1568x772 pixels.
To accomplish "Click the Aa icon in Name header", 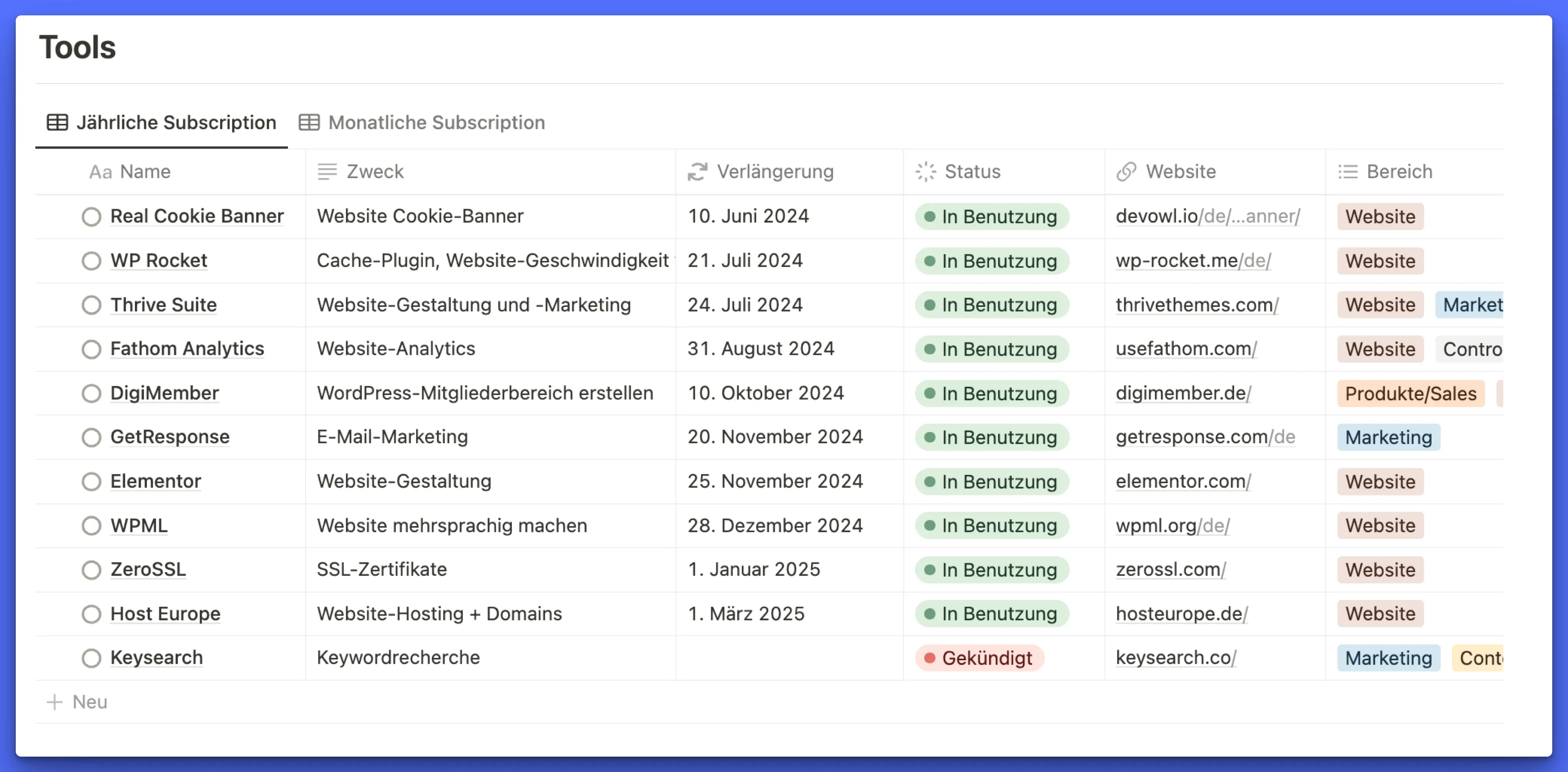I will click(x=100, y=172).
